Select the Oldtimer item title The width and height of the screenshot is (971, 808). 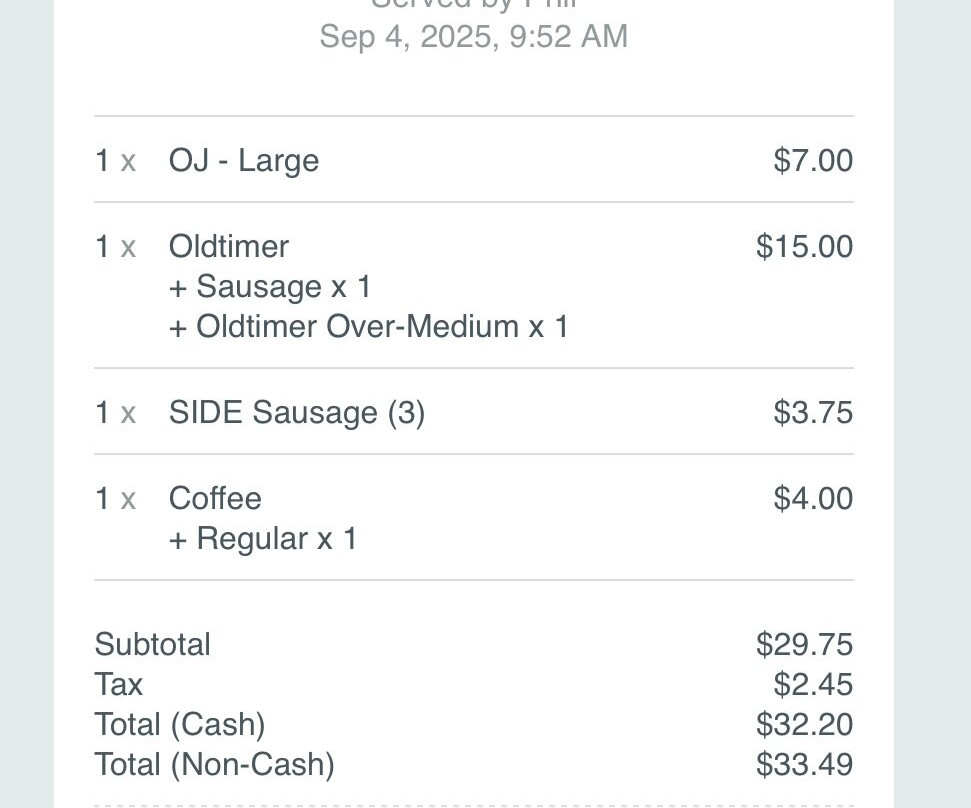pos(229,247)
